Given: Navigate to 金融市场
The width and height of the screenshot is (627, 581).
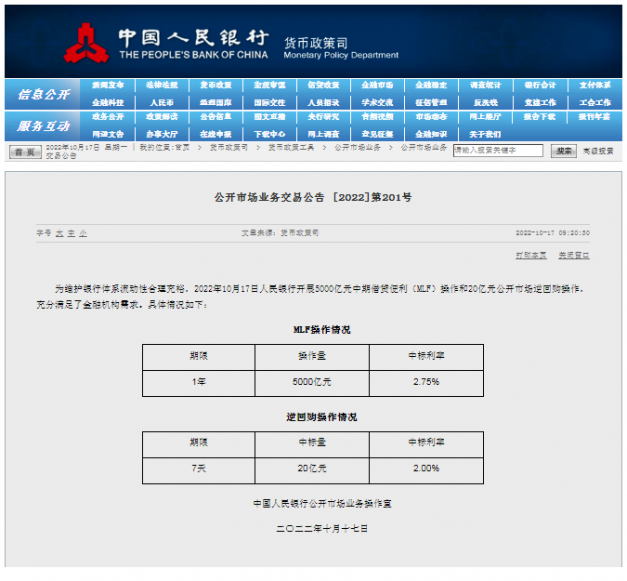Looking at the screenshot, I should pyautogui.click(x=377, y=85).
